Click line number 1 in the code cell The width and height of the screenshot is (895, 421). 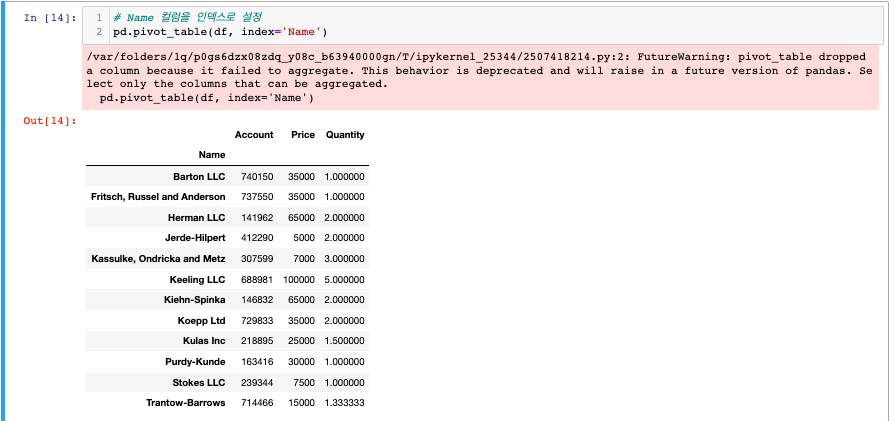99,18
